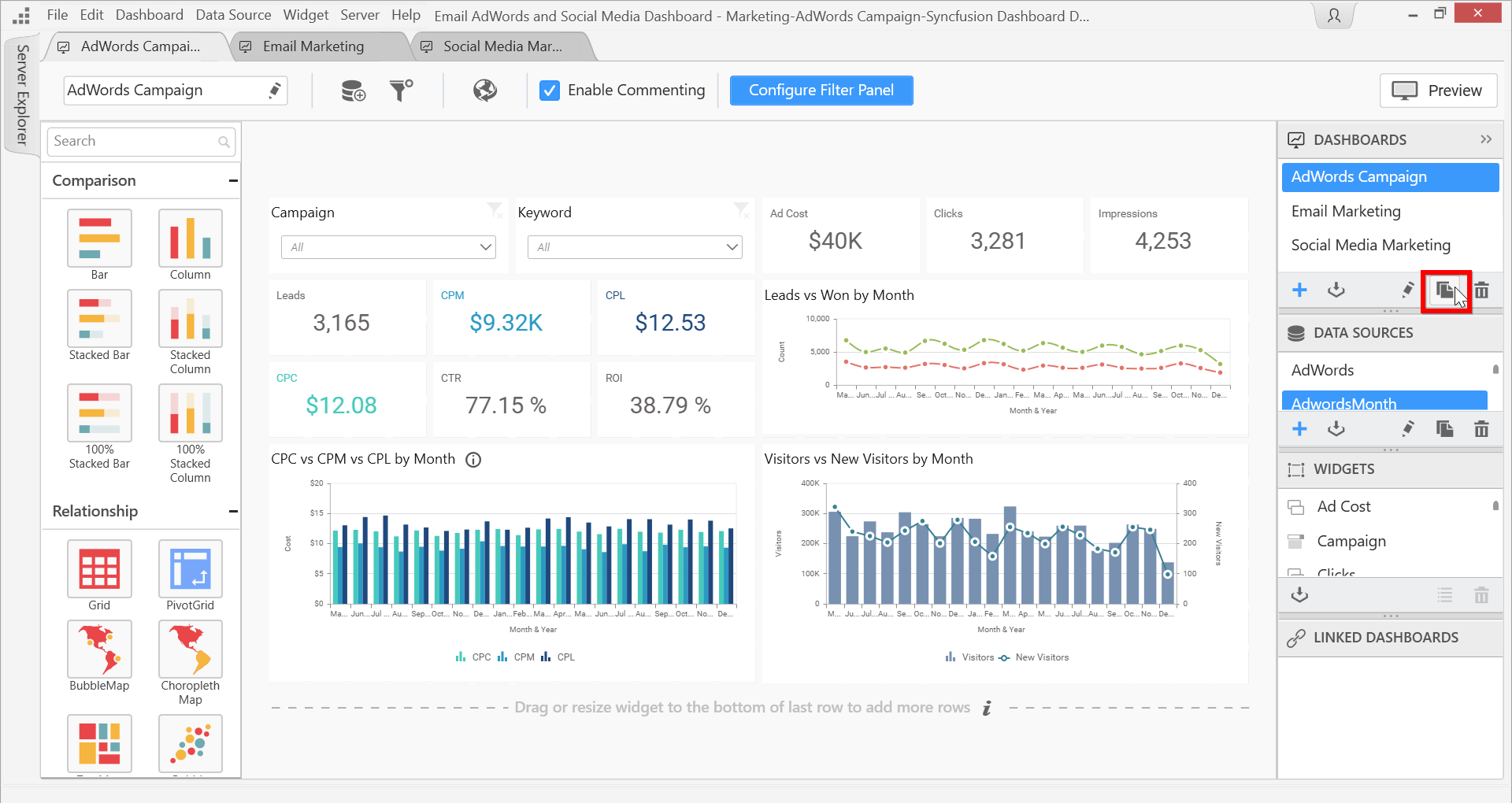Open the Campaign filter dropdown

(x=388, y=247)
